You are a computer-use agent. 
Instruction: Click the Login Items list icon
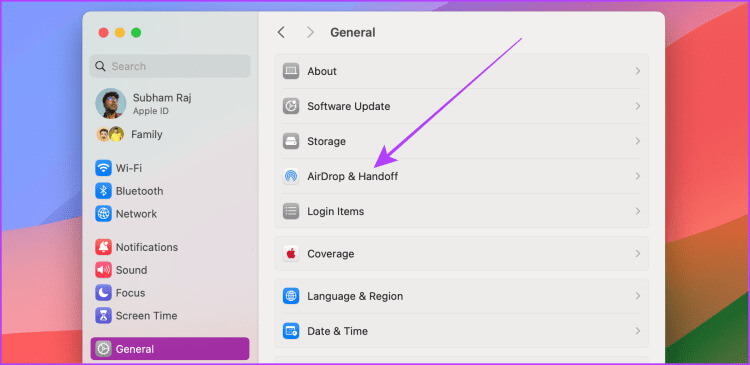(291, 211)
